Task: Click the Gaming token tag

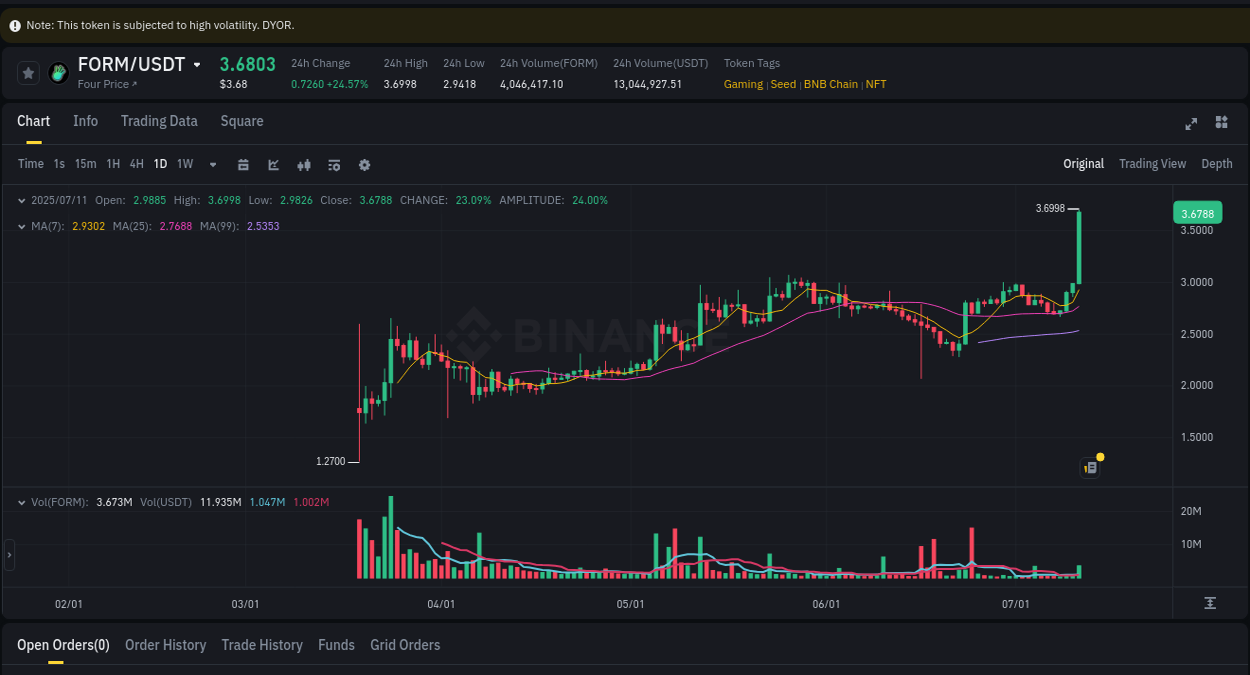Action: point(743,84)
